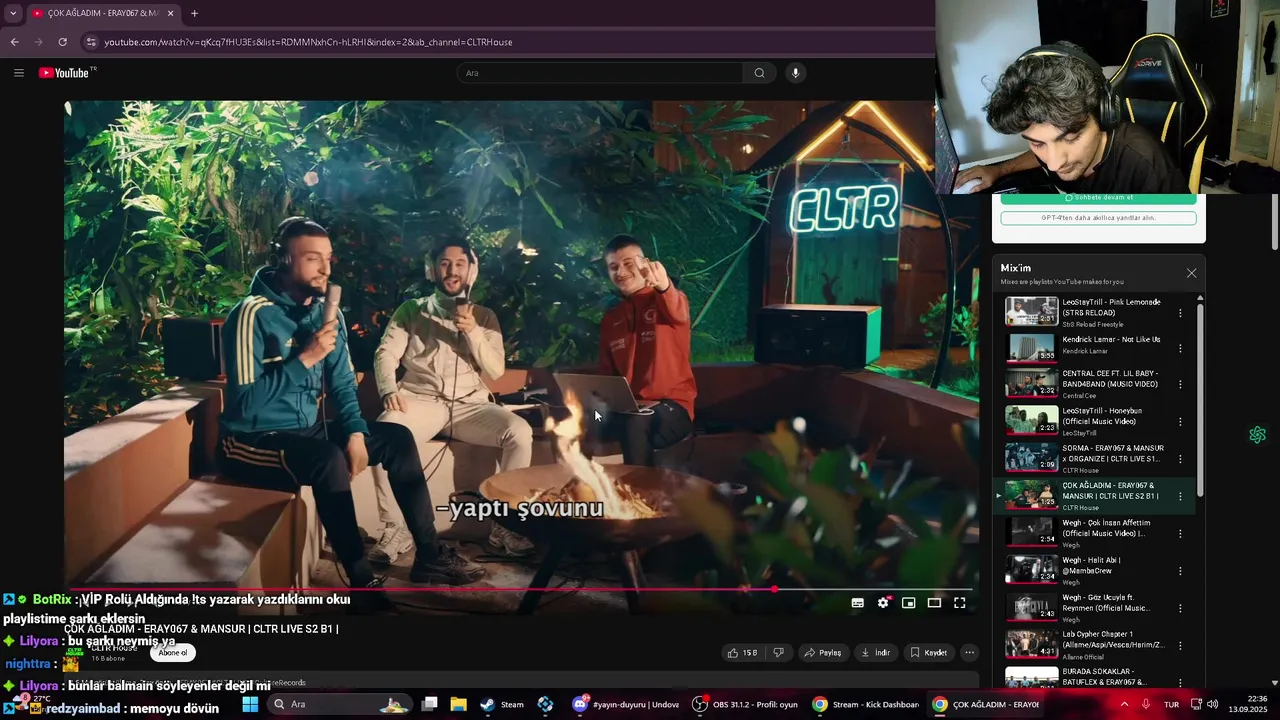Go back with the browser back arrow

tap(14, 42)
